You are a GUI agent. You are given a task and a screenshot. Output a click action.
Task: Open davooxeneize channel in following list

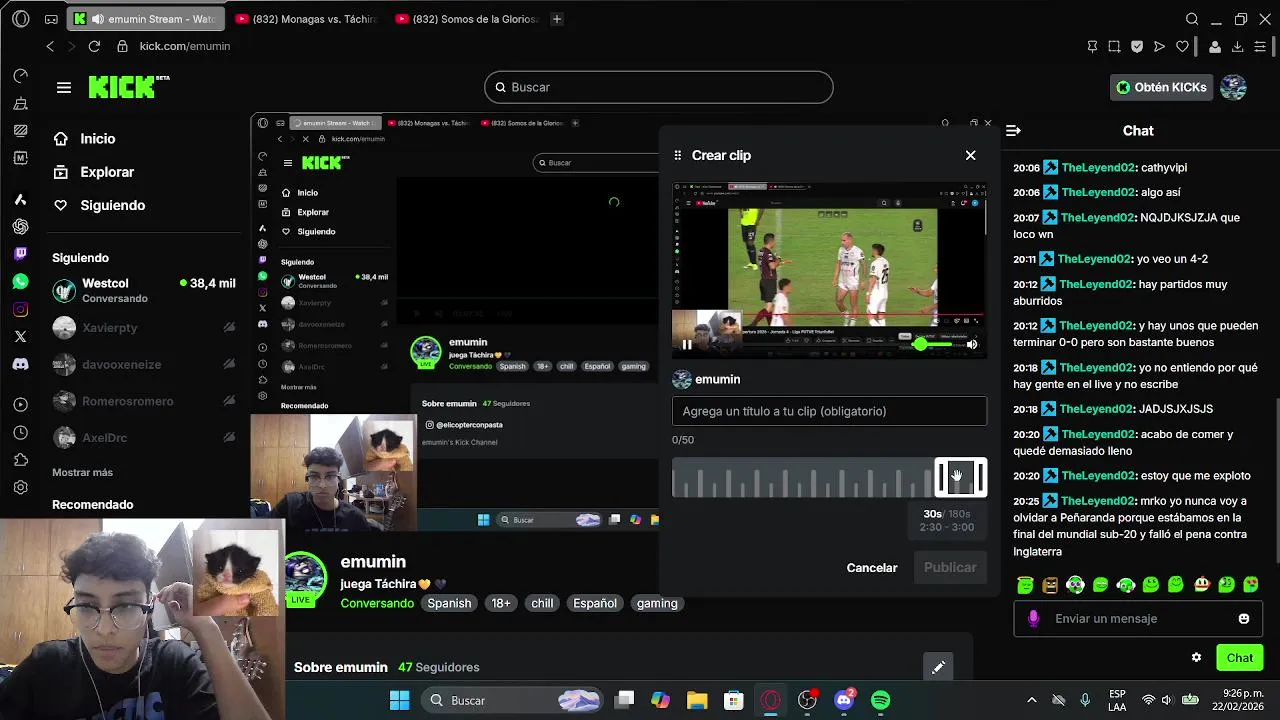[144, 364]
